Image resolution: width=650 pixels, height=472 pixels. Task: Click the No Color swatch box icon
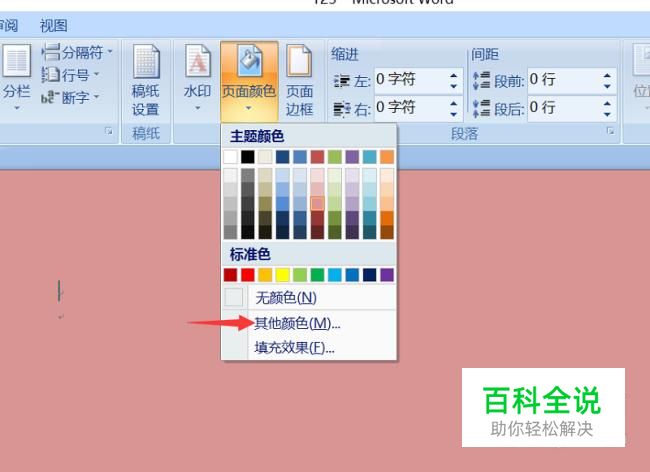[x=233, y=298]
